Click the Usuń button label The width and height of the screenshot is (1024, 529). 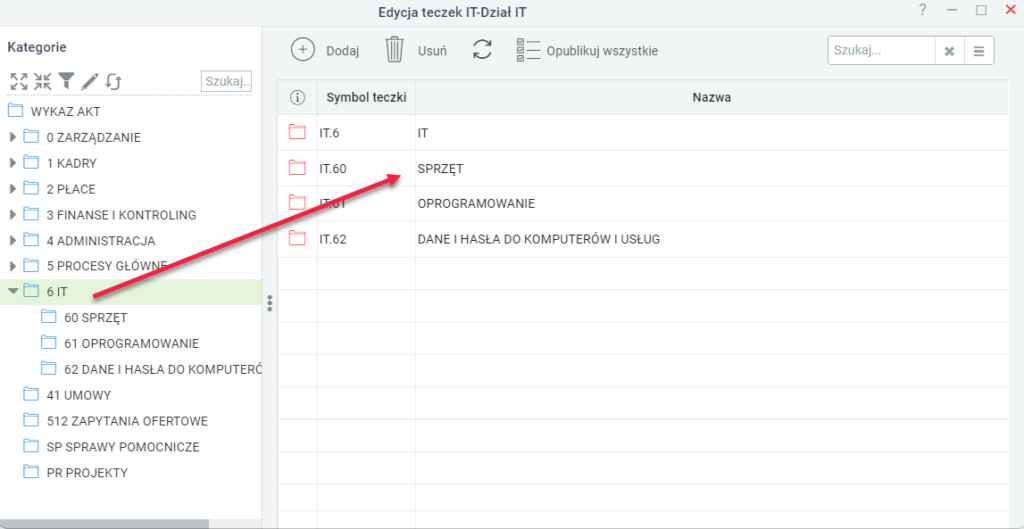pos(432,51)
